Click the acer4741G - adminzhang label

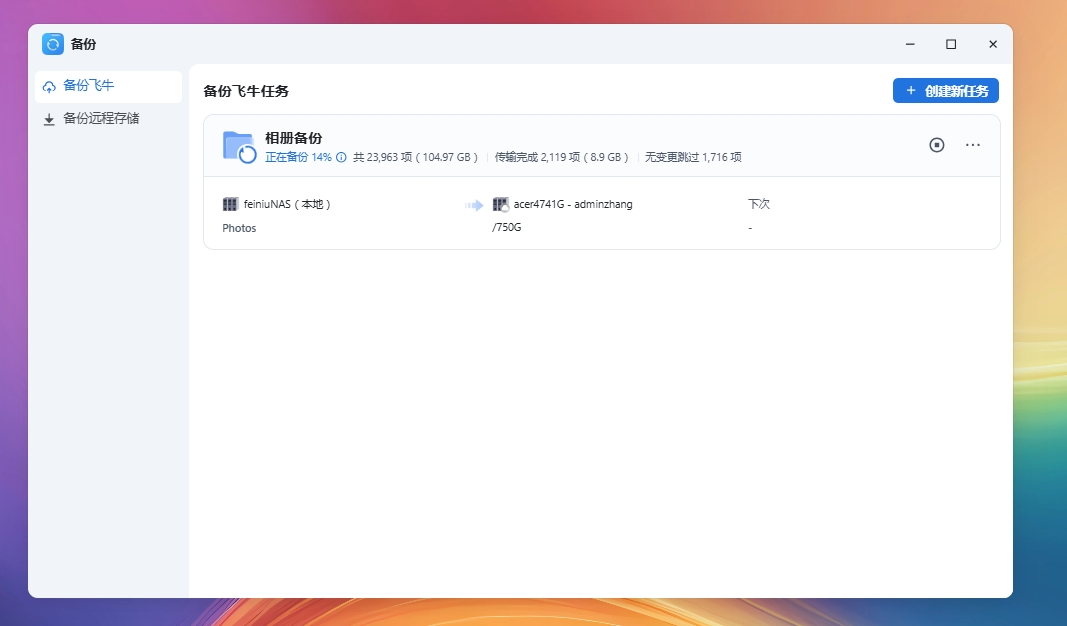click(x=573, y=204)
